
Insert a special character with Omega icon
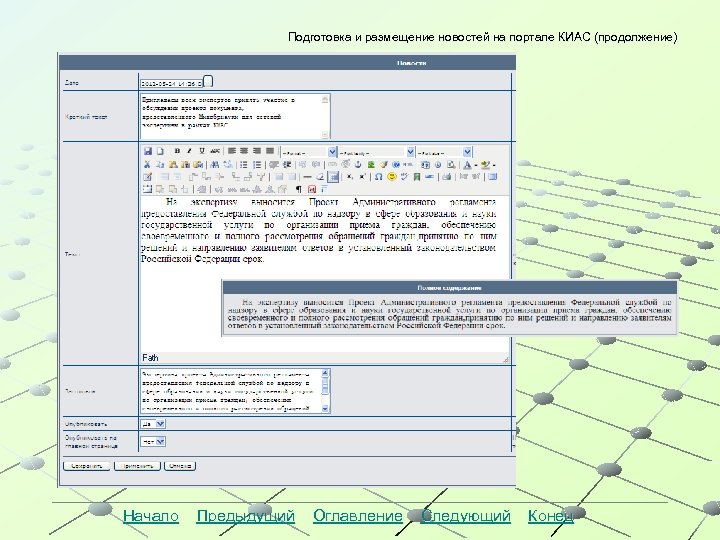(378, 177)
